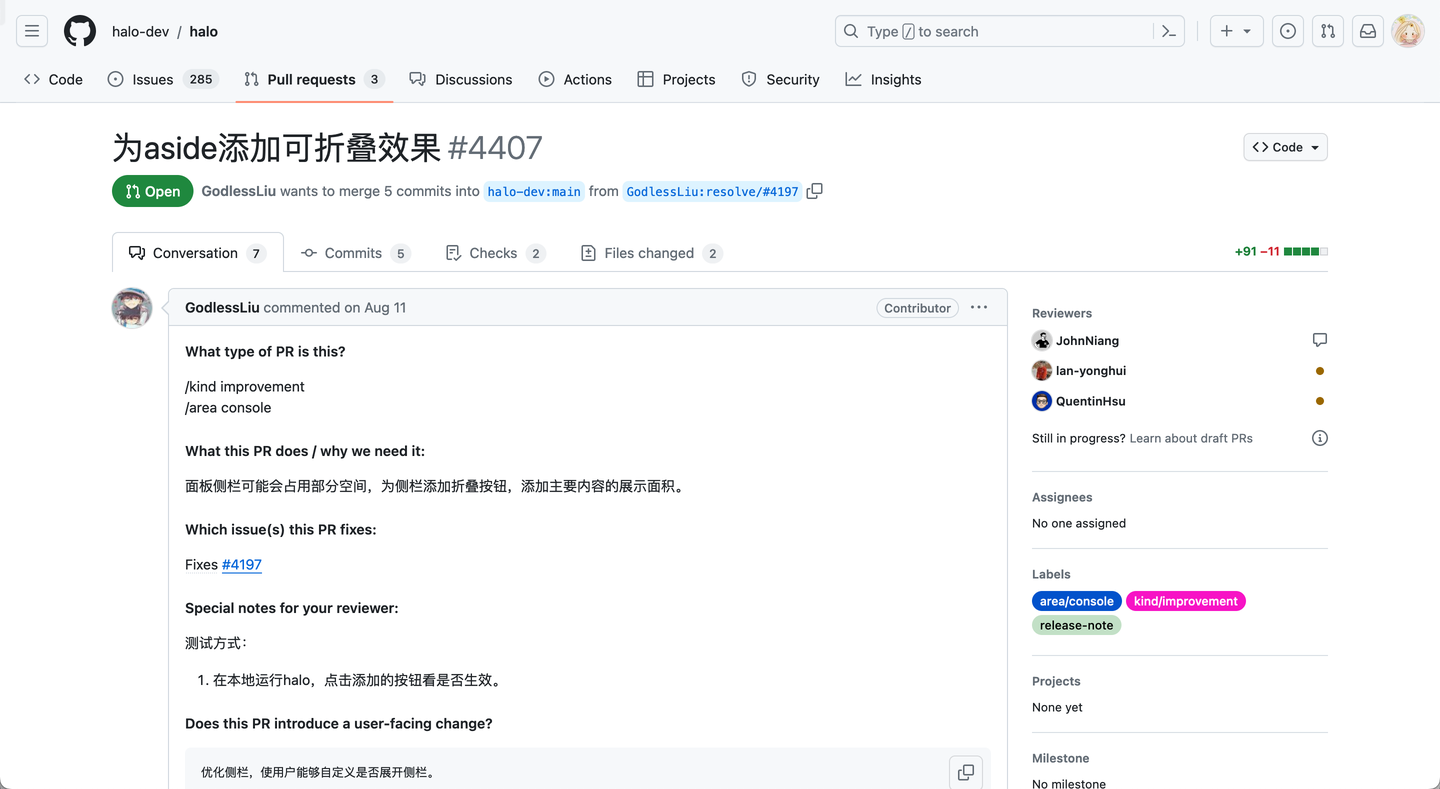Go to the GitHub homepage logo
Viewport: 1440px width, 789px height.
pyautogui.click(x=80, y=31)
